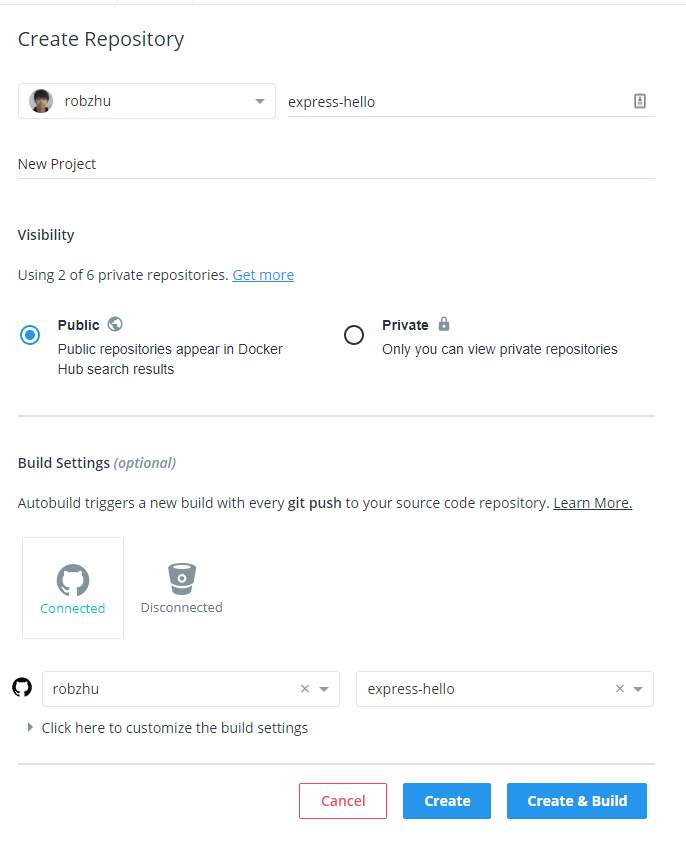
Task: Click the globe icon next to Public
Action: (x=114, y=324)
